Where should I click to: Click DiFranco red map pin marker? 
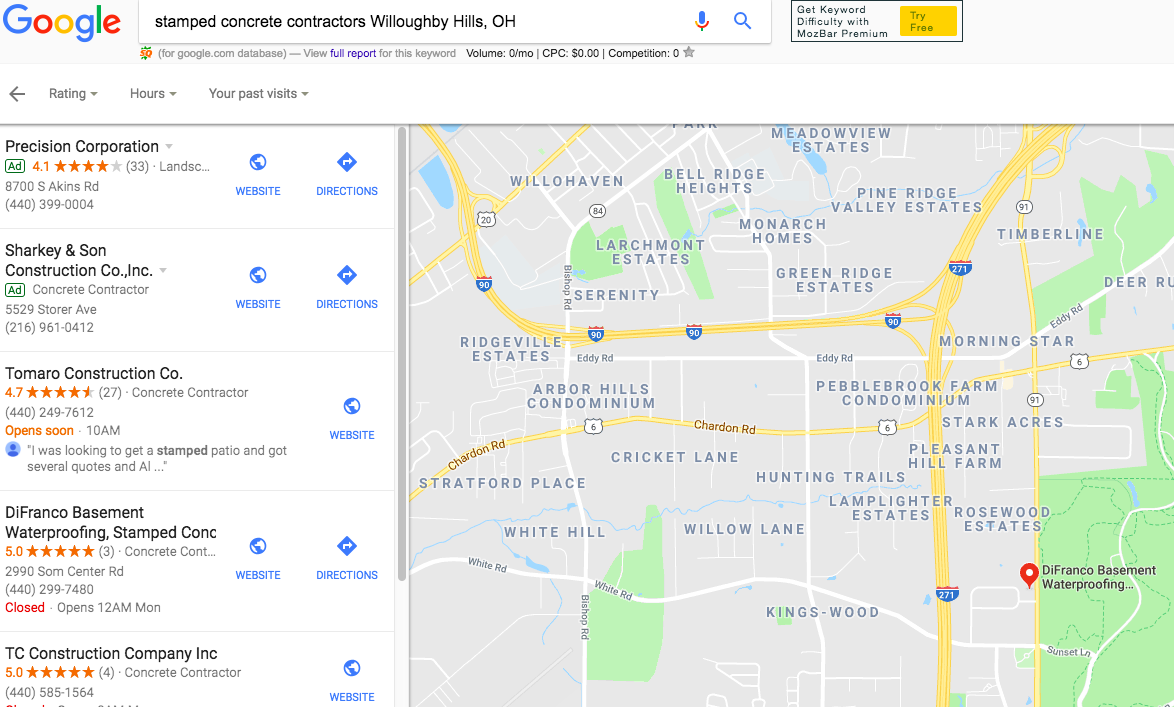point(1029,575)
